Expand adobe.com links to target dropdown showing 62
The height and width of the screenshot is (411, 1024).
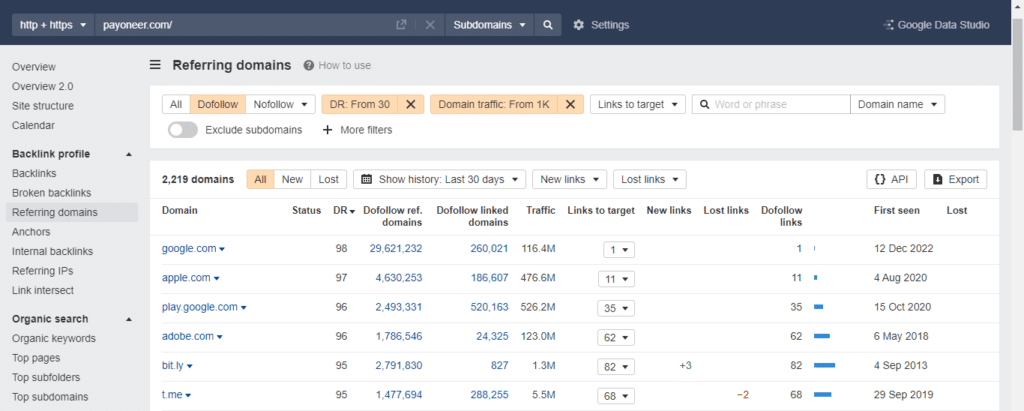point(616,337)
